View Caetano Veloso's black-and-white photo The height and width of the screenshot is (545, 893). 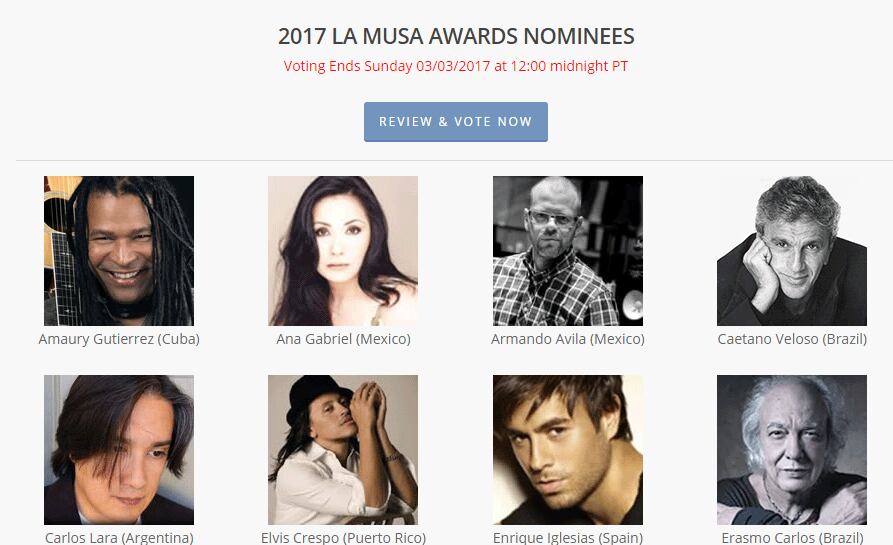[x=792, y=251]
